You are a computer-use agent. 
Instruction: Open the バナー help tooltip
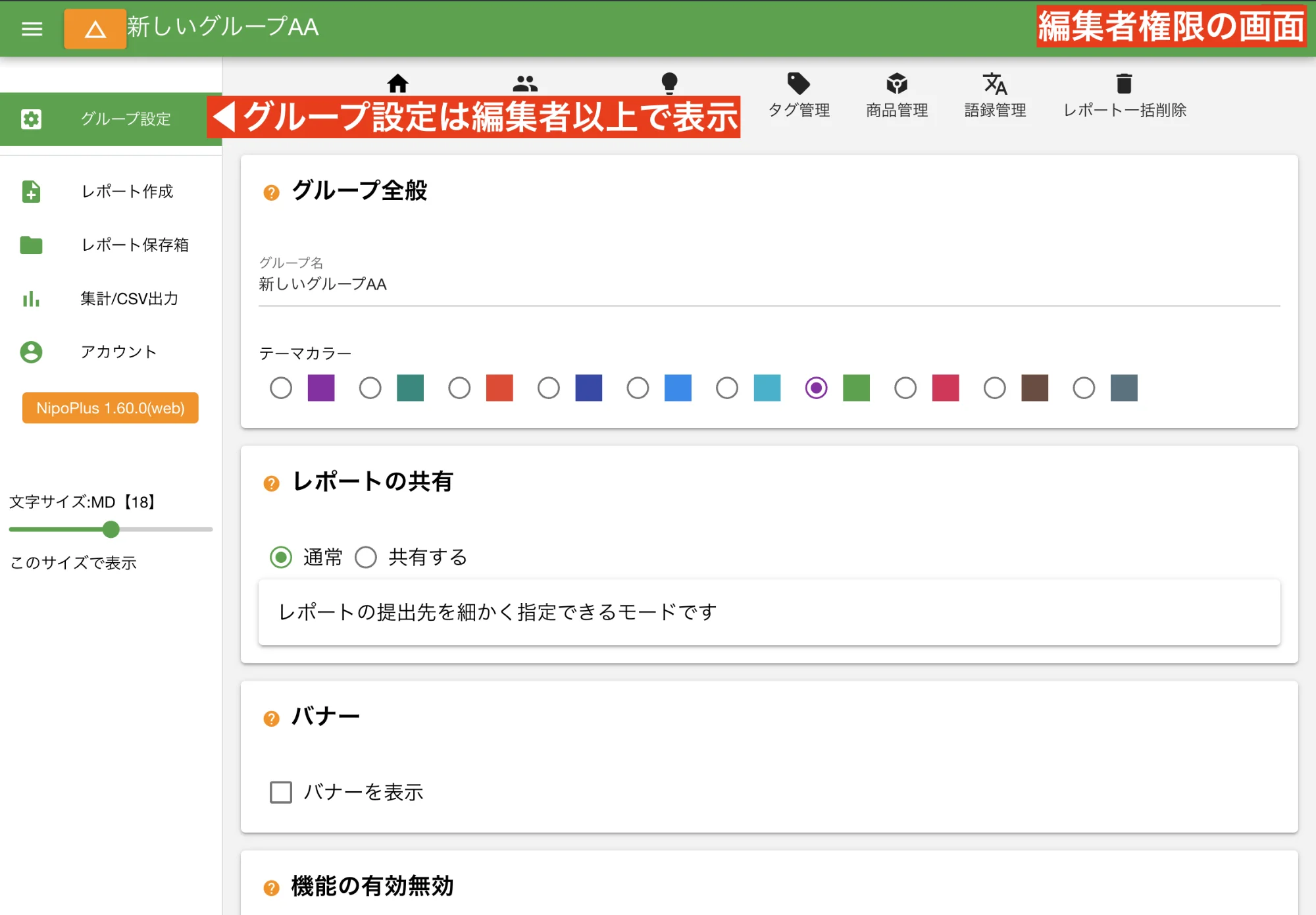pos(271,718)
